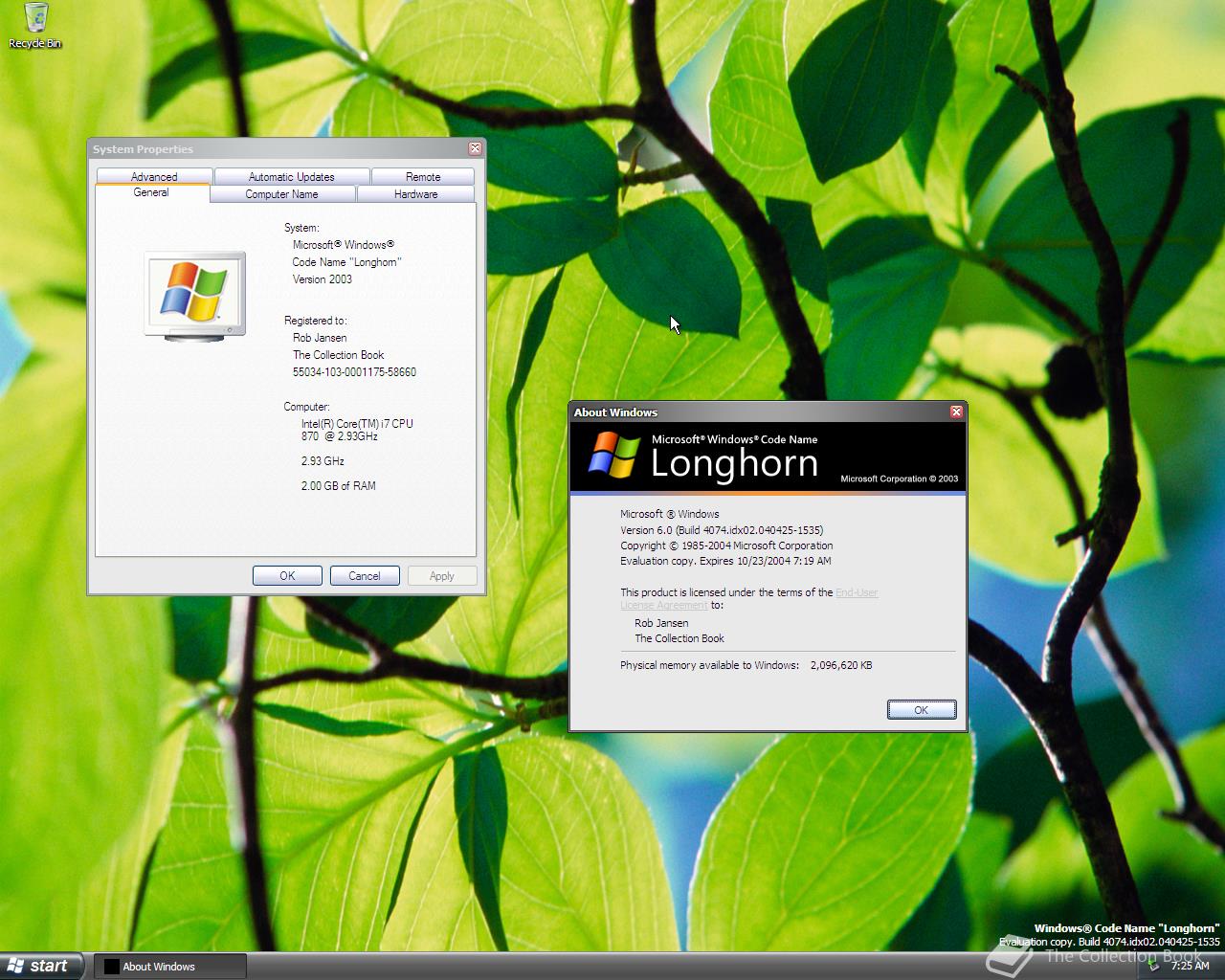Select About Windows taskbar button
The image size is (1225, 980).
coord(170,966)
